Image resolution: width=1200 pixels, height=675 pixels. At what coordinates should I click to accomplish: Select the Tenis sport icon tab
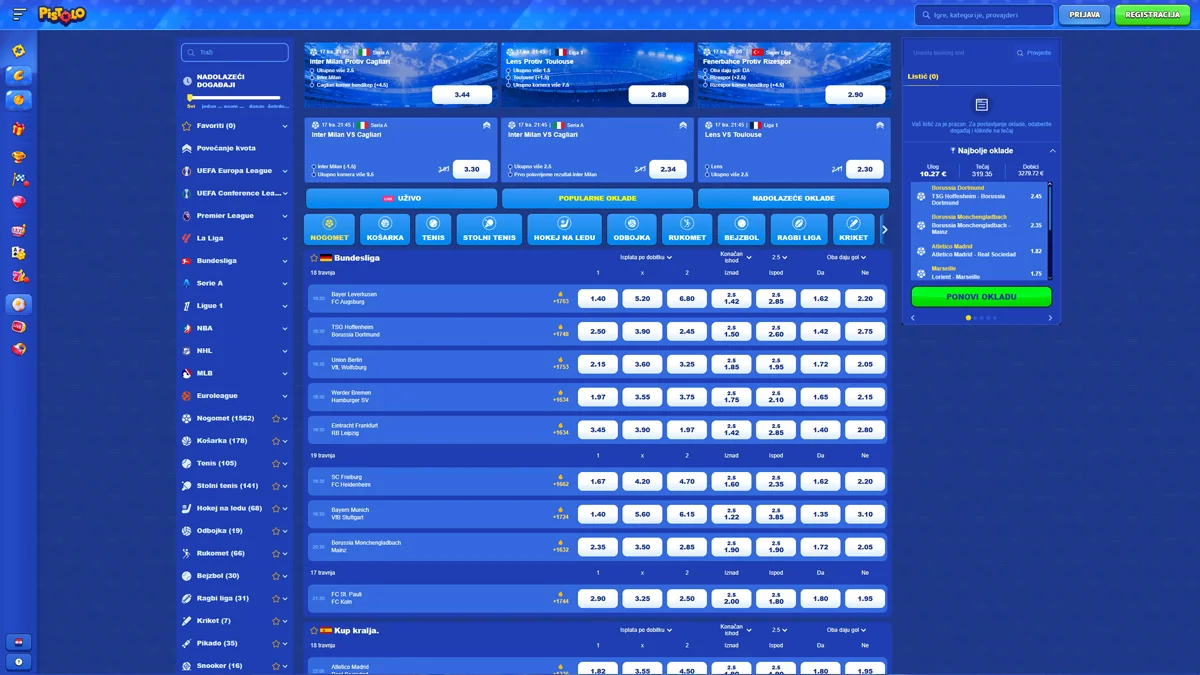tap(433, 229)
